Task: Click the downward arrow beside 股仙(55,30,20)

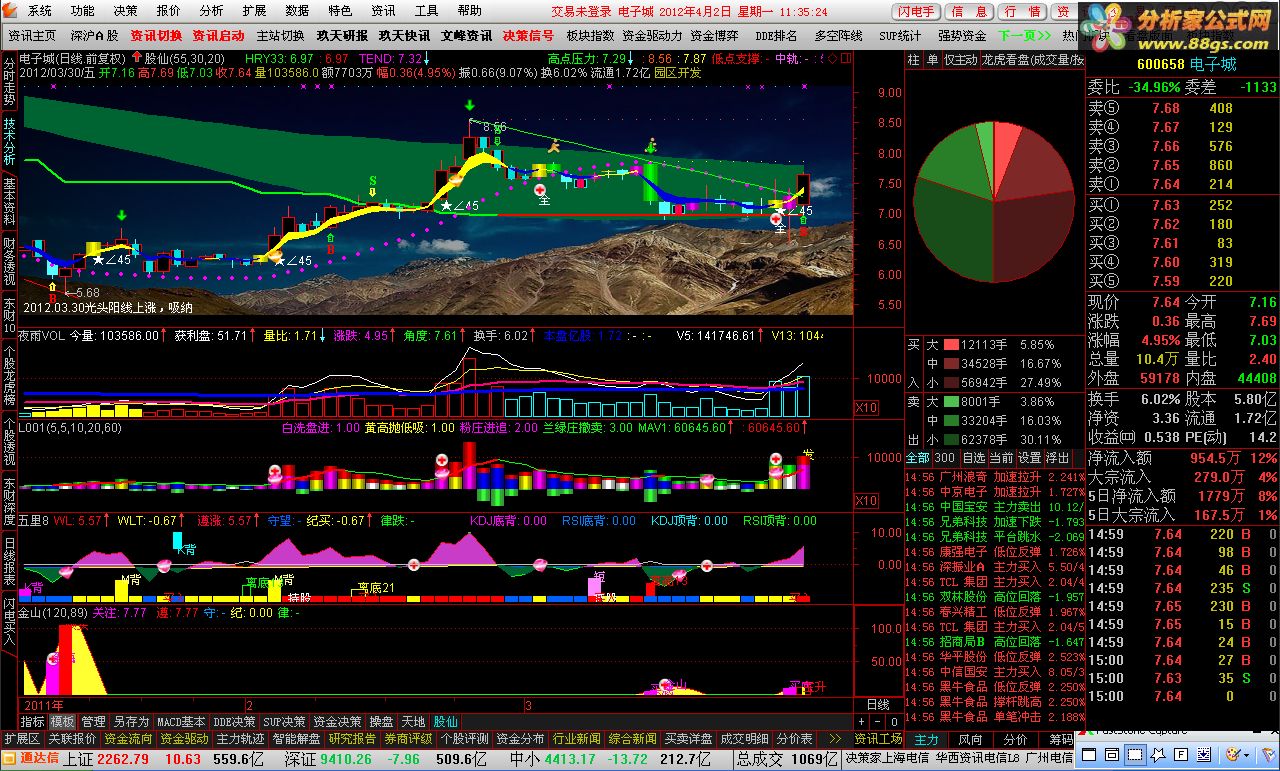Action: pos(138,59)
